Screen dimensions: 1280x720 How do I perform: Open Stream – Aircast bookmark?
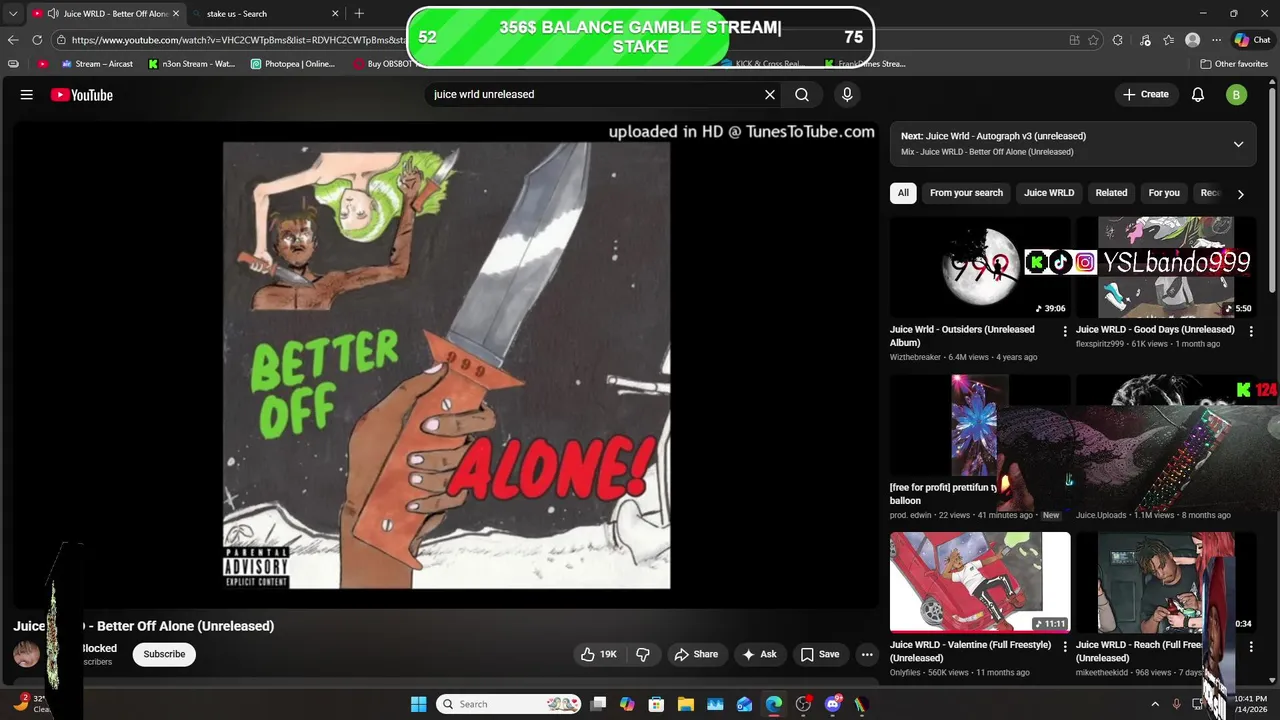97,63
